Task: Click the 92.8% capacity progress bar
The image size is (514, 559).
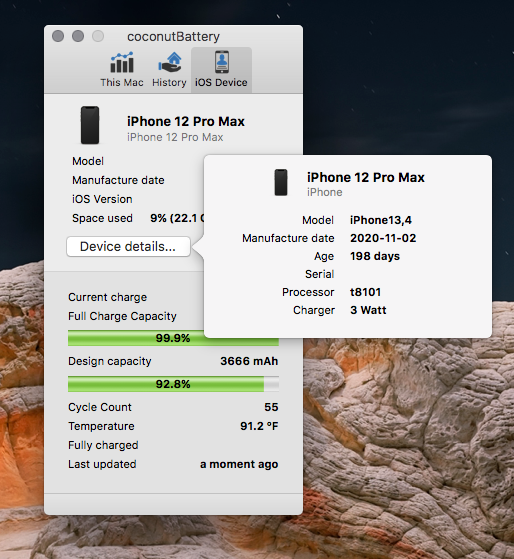Action: [x=173, y=384]
